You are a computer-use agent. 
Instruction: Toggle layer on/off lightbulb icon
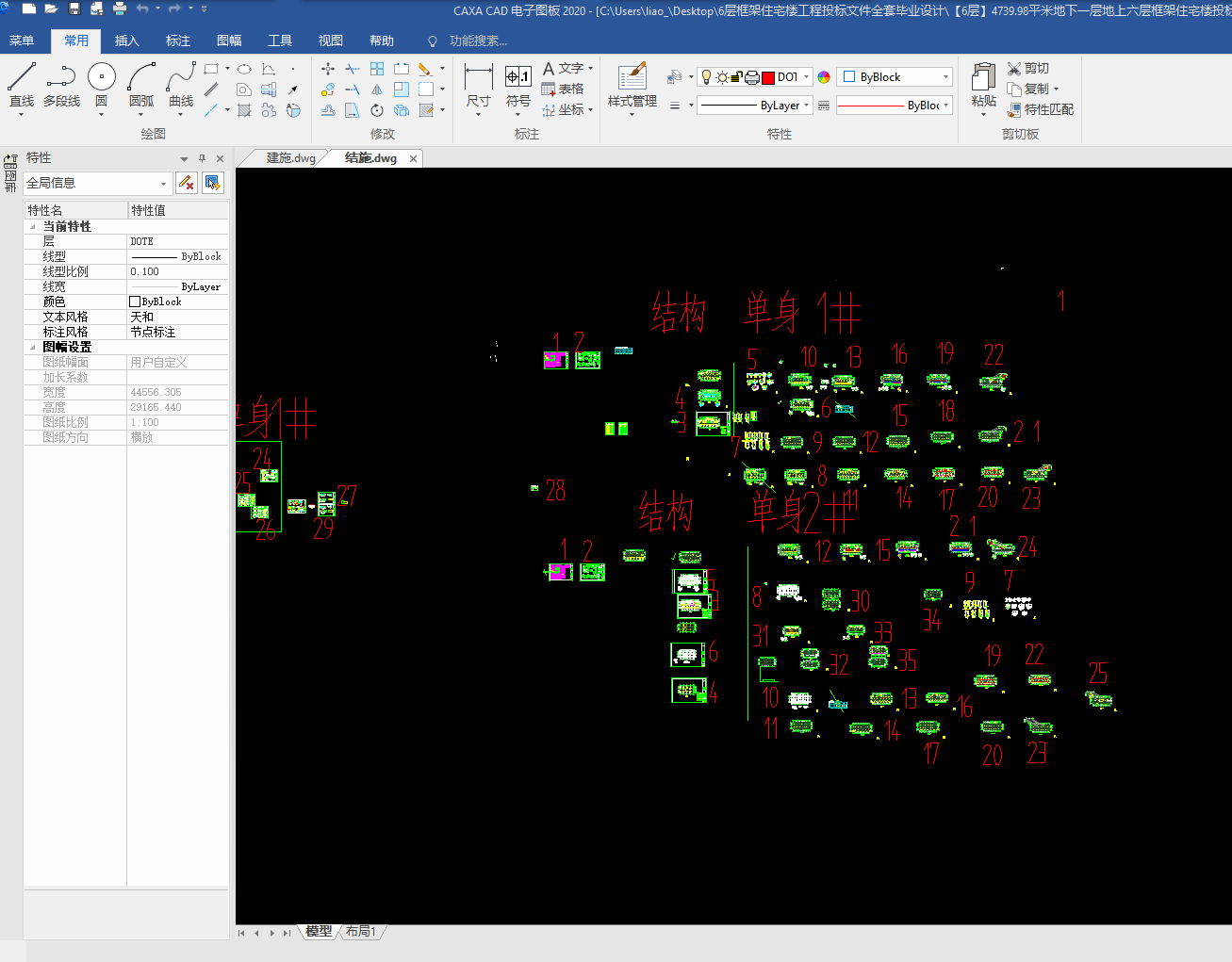706,77
